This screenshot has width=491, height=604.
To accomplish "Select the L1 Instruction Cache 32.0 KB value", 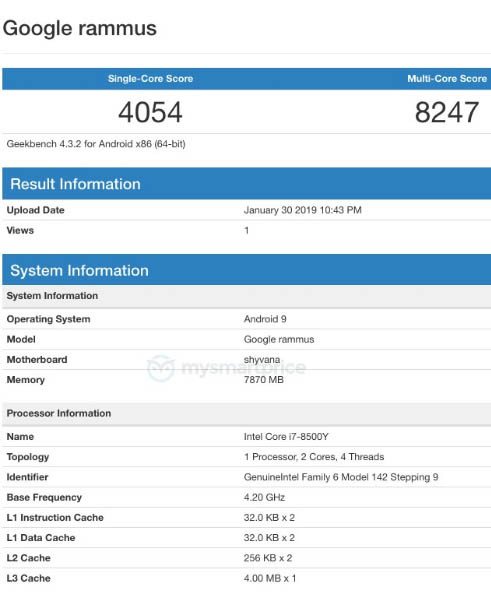I will (x=269, y=518).
